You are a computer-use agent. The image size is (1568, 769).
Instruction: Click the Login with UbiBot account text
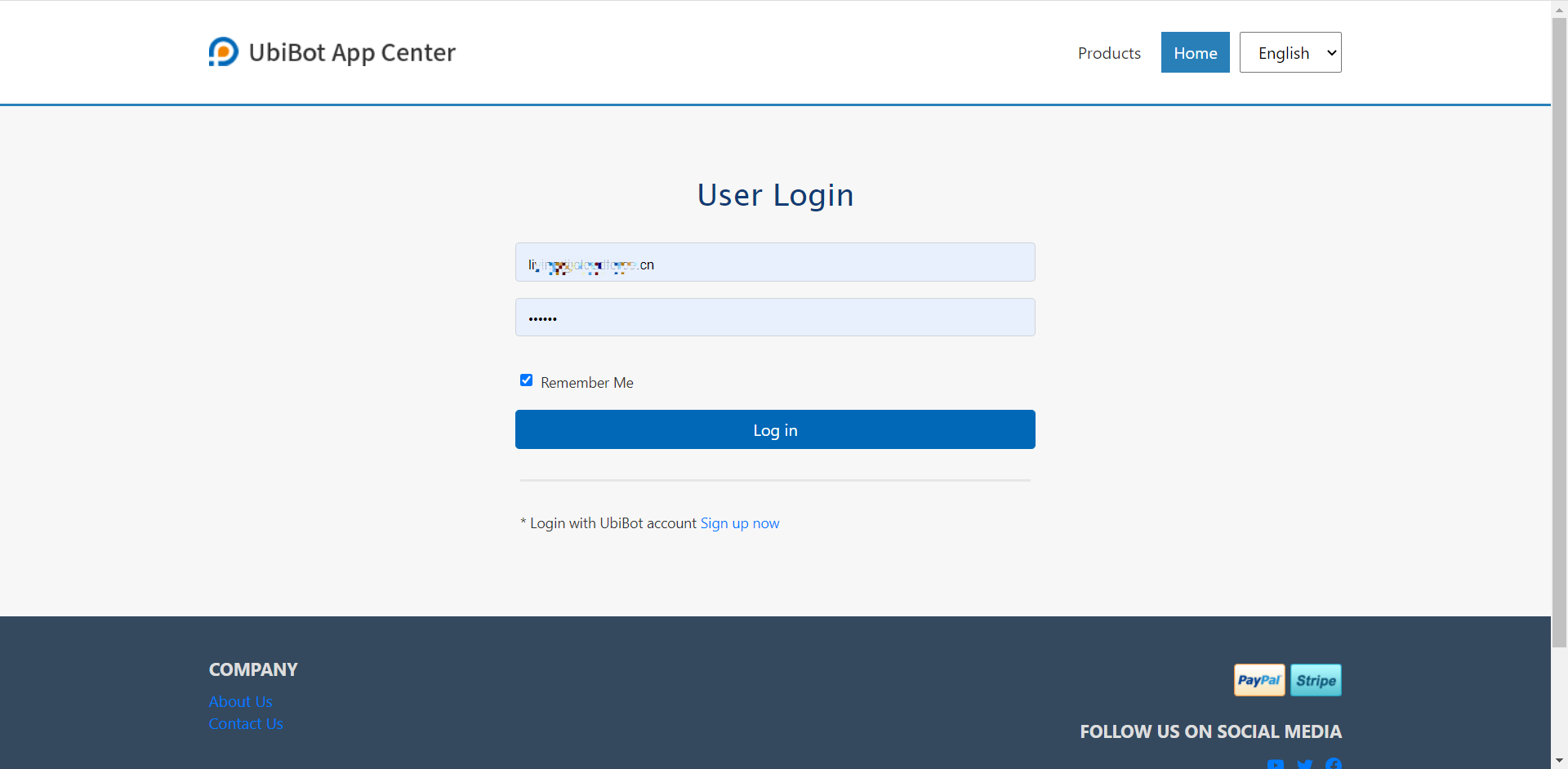[x=608, y=523]
